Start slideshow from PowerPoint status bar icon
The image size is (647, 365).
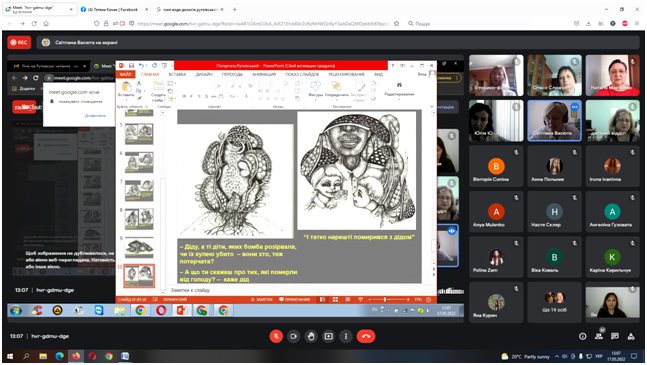pyautogui.click(x=360, y=299)
